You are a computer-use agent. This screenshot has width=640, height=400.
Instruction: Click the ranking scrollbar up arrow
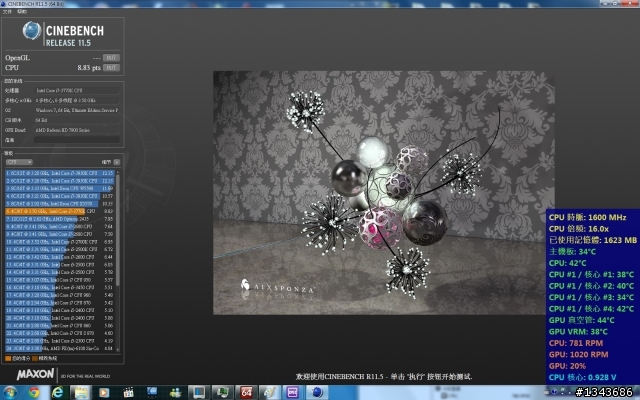118,172
